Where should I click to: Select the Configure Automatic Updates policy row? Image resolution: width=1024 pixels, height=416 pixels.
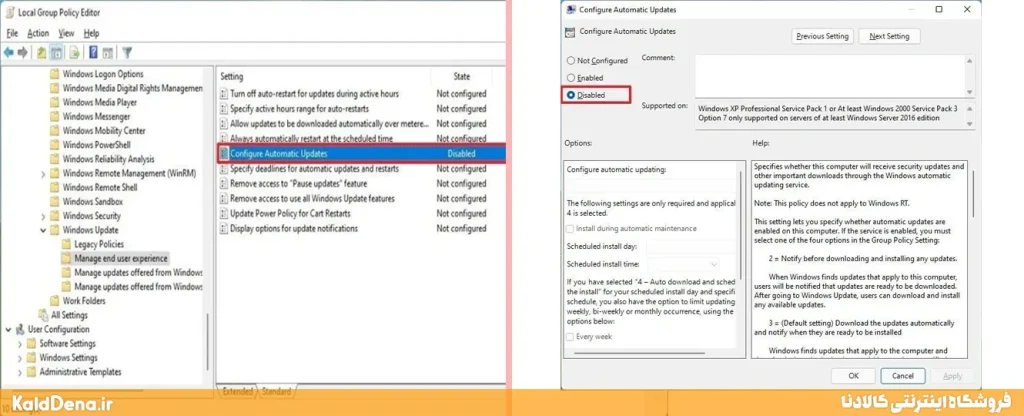point(361,153)
